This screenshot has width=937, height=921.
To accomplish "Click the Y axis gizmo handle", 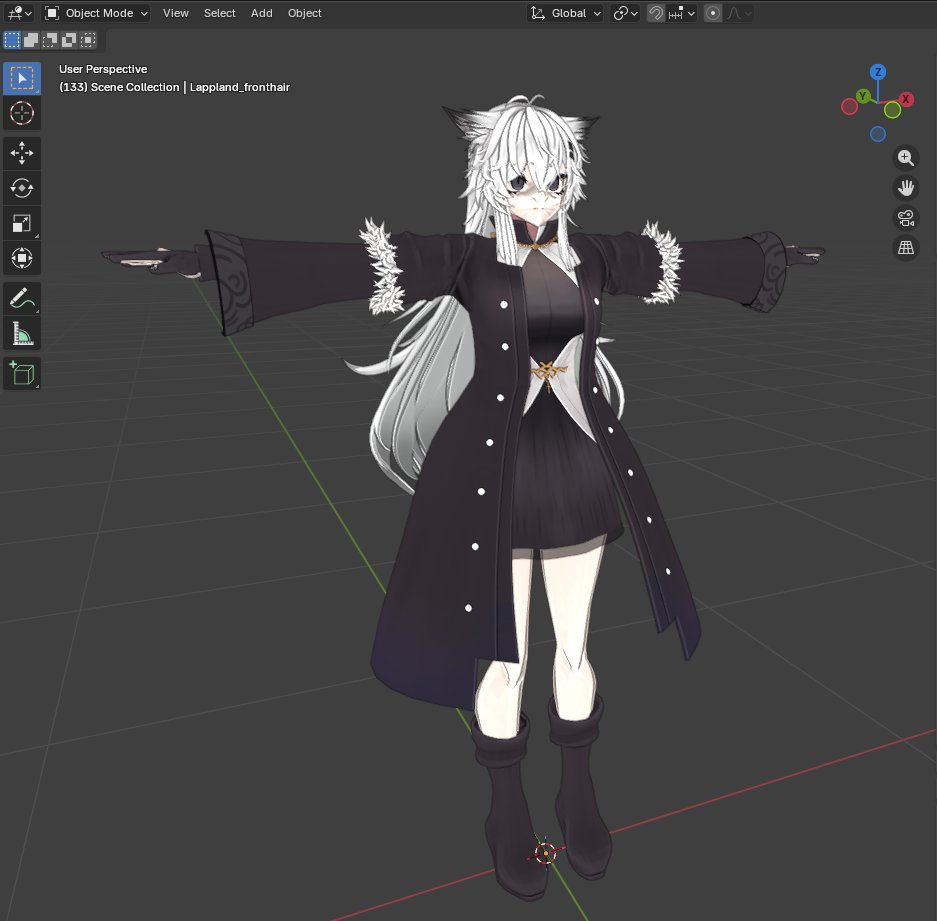I will pyautogui.click(x=862, y=96).
